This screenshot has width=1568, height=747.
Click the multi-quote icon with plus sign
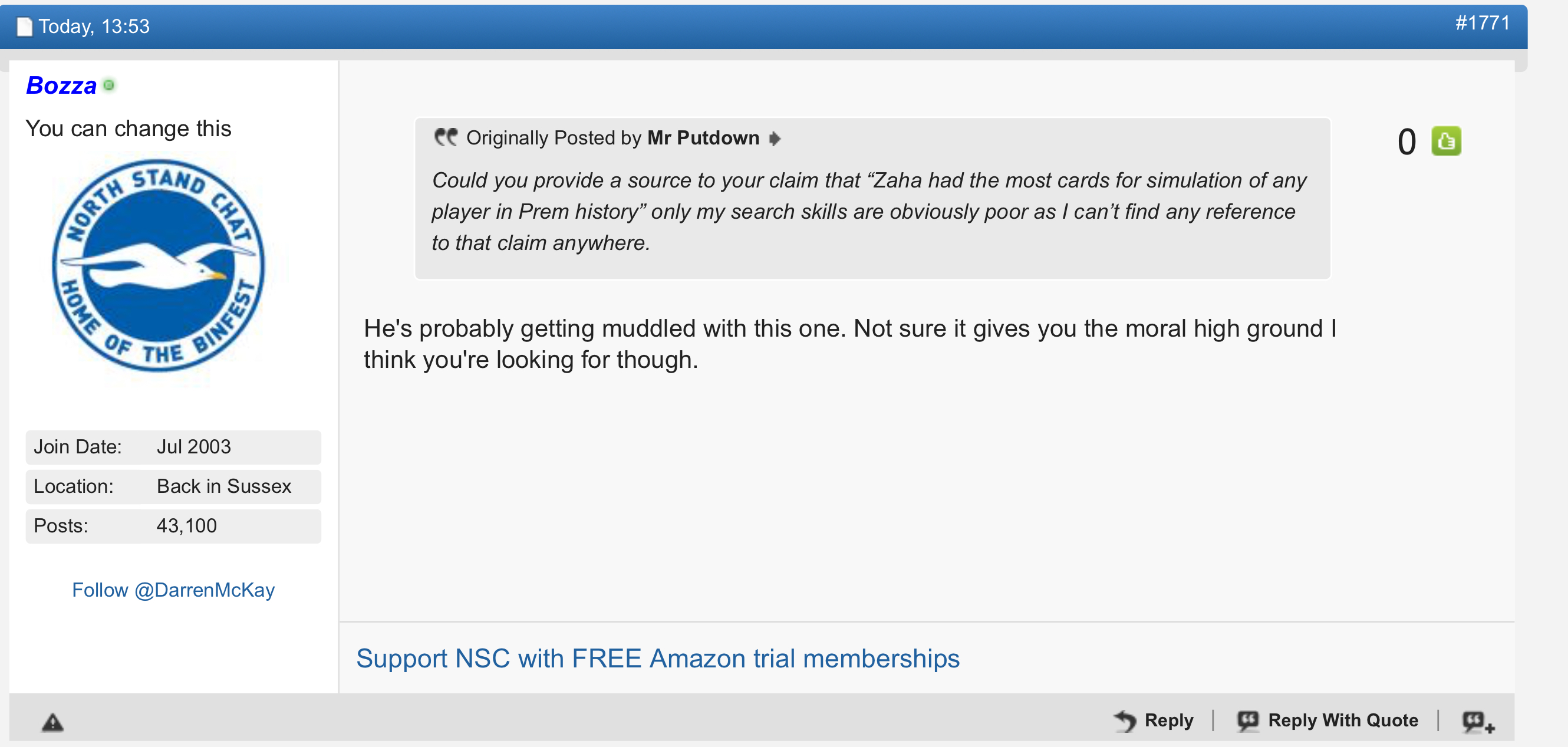click(x=1478, y=722)
